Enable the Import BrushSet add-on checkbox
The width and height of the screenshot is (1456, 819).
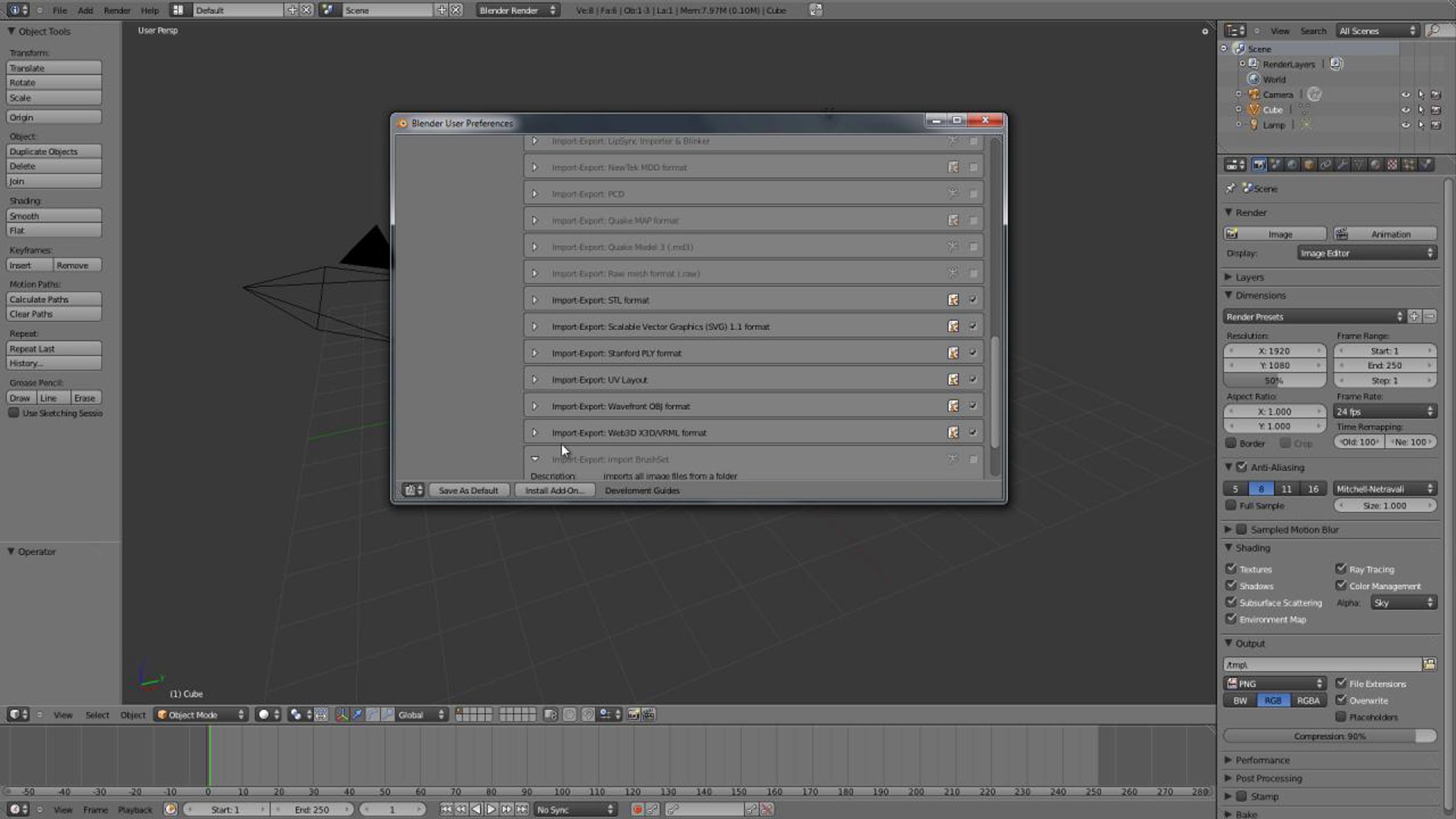tap(973, 459)
